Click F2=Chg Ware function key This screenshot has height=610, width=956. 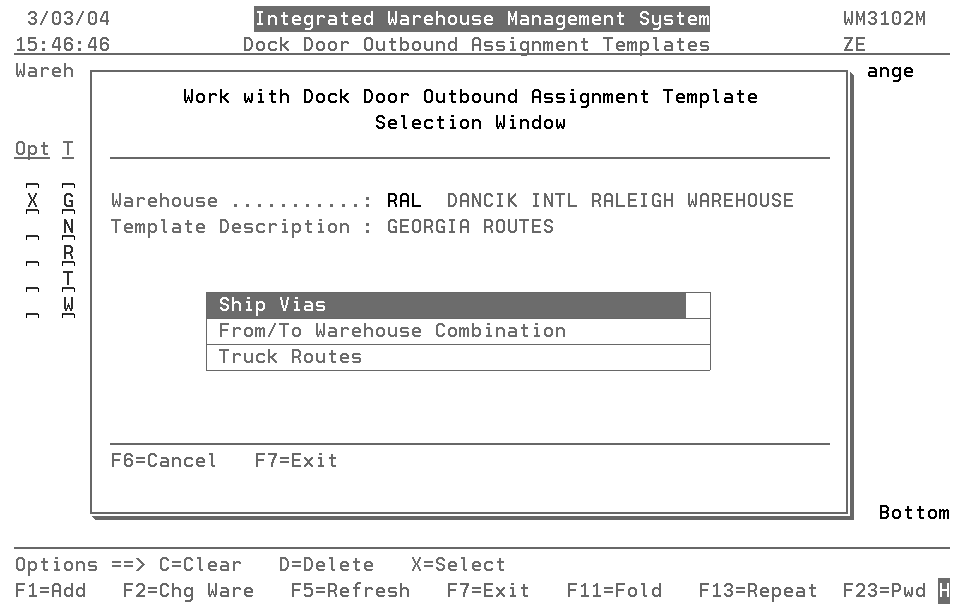188,591
